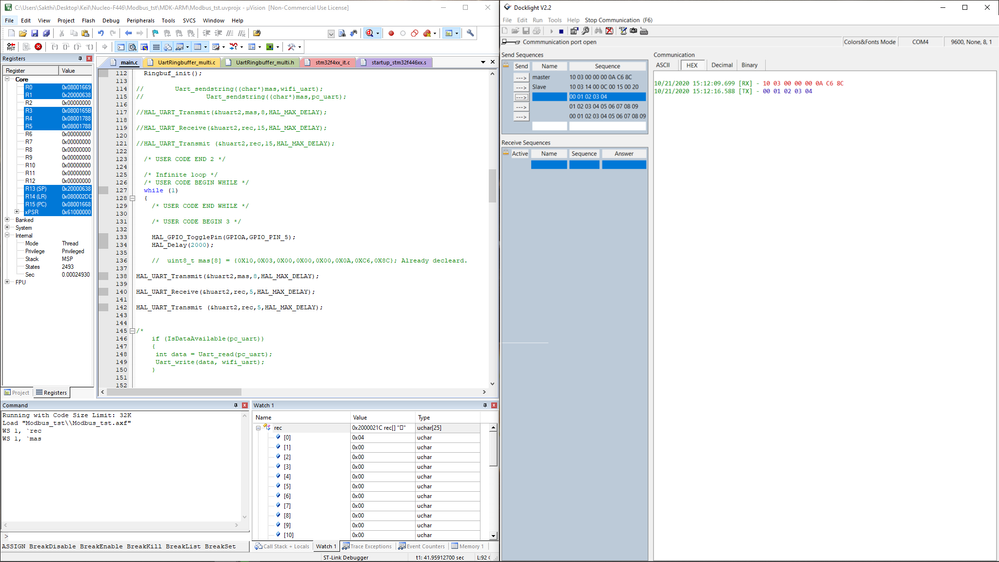This screenshot has height=562, width=999.
Task: Collapse the Core registers tree node
Action: pos(8,79)
